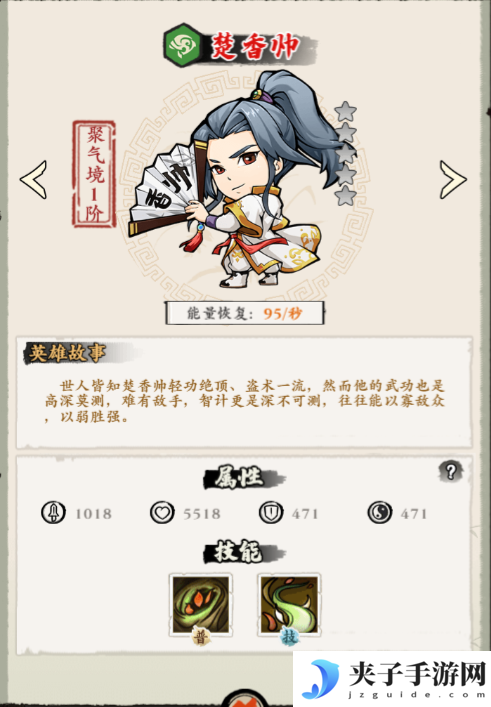Open the attributes help question mark

[x=450, y=472]
